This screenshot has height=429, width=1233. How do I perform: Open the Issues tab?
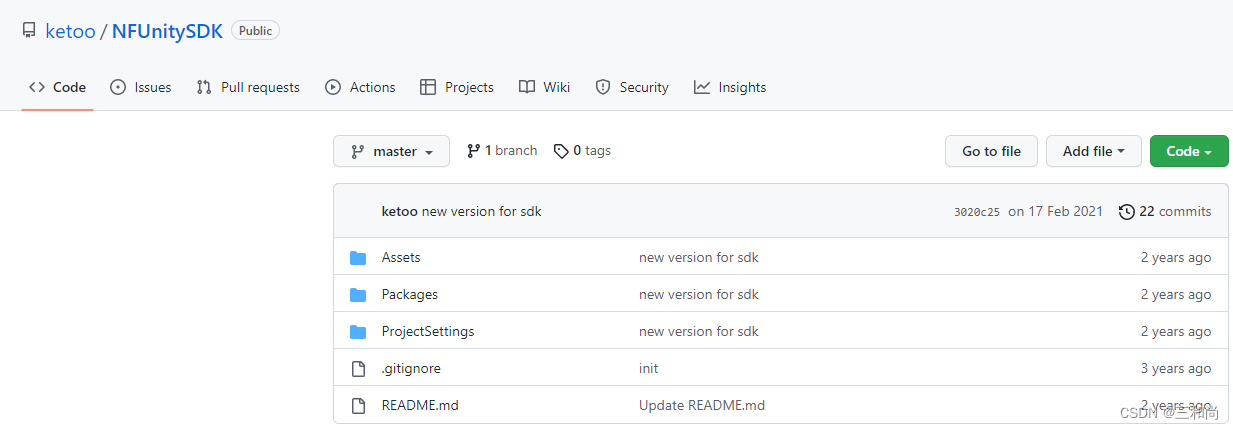point(141,87)
